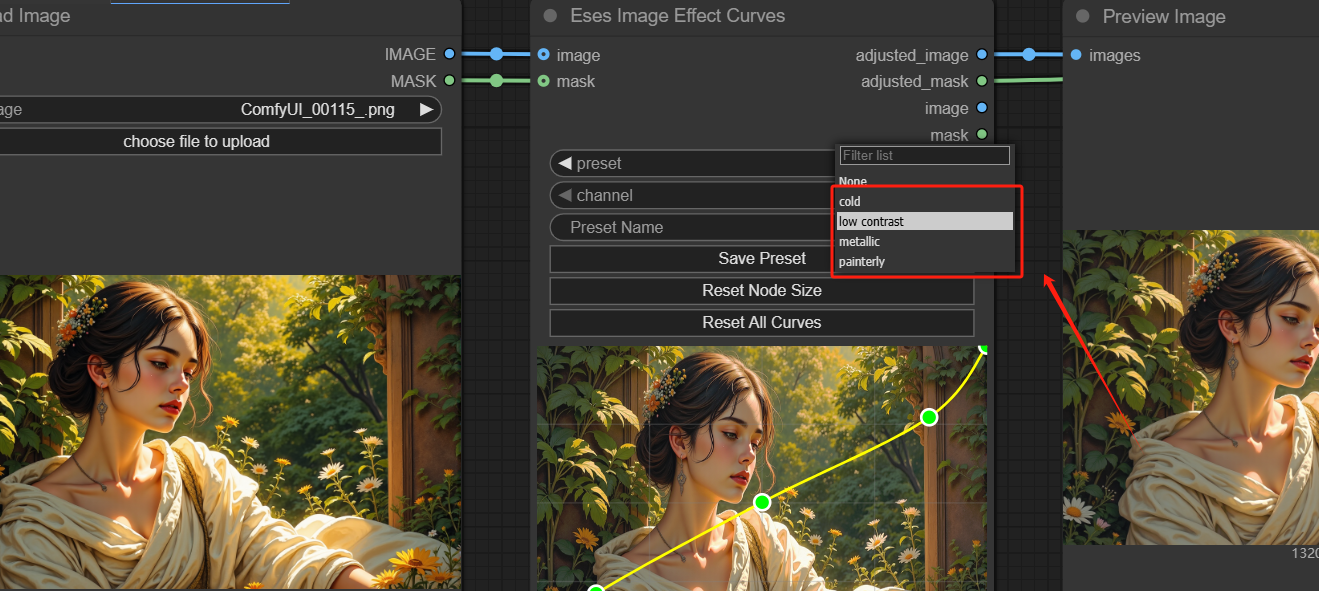Image resolution: width=1319 pixels, height=591 pixels.
Task: Select the bottom-left curve control point
Action: 595,587
